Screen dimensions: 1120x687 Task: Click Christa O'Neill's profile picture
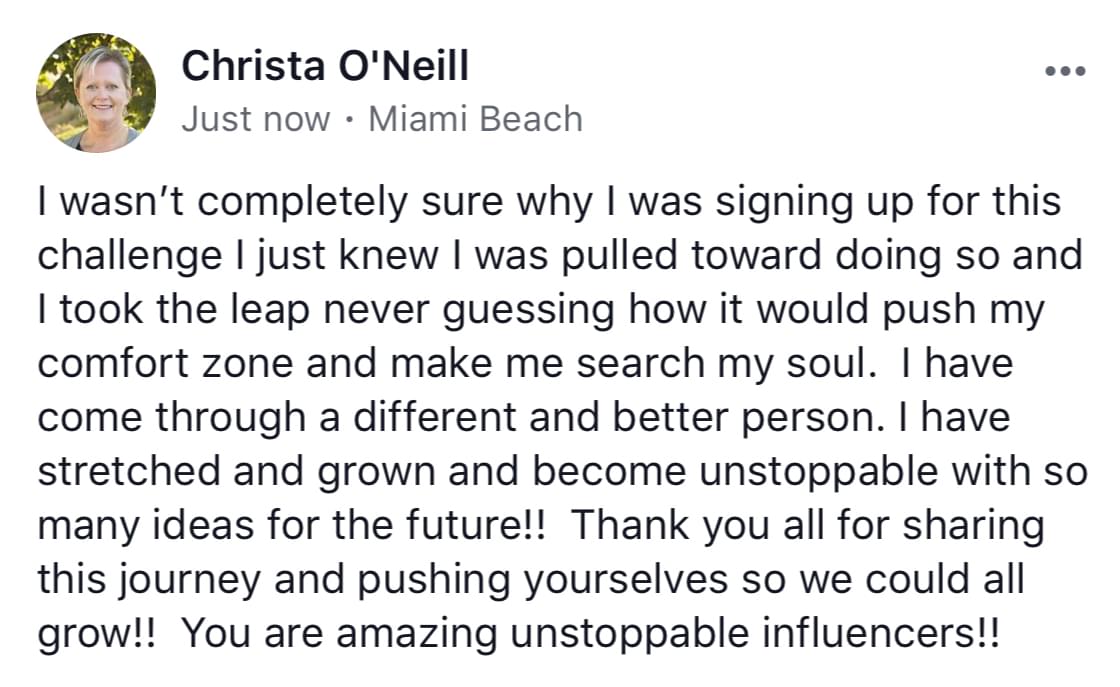(97, 92)
